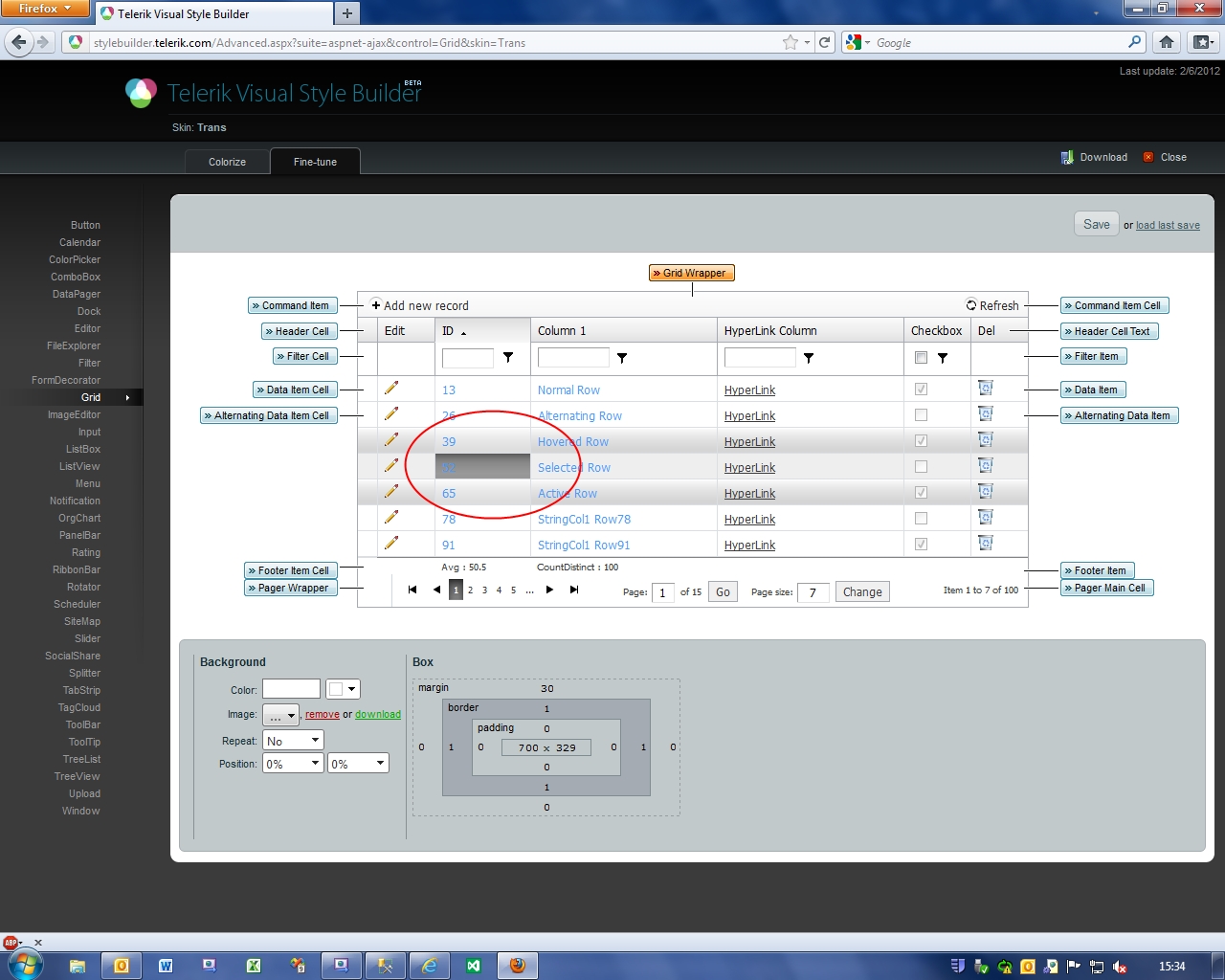Open the search engine selector dropdown
Screen dimensions: 1225x980
857,42
